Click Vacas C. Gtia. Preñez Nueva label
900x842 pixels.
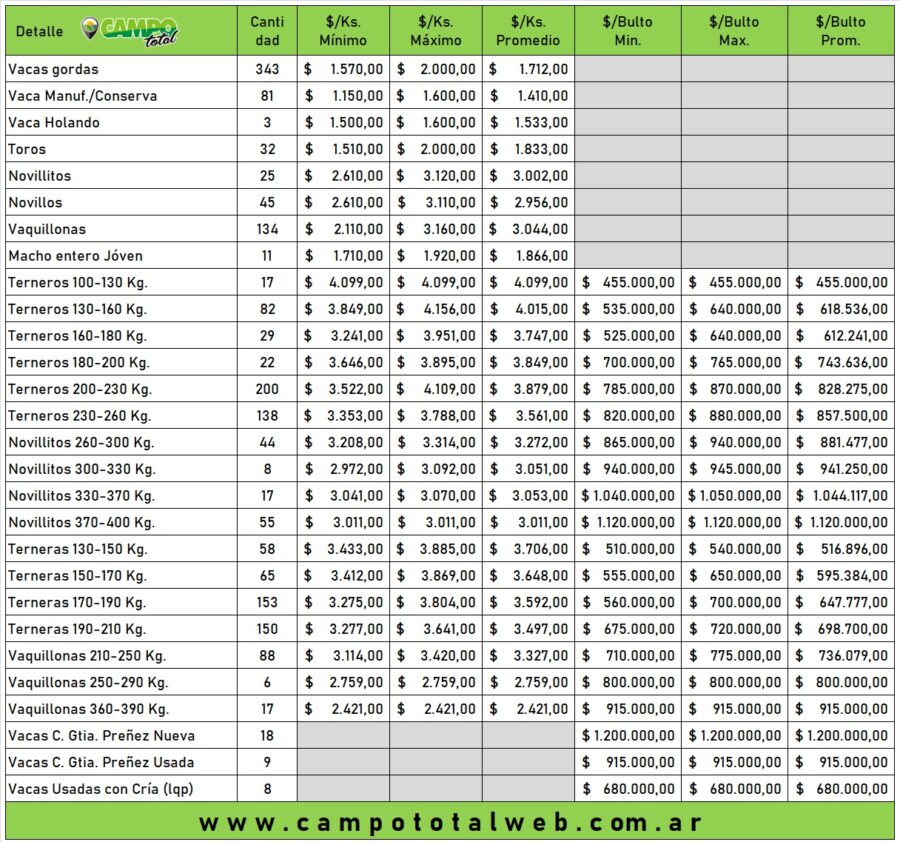click(101, 735)
